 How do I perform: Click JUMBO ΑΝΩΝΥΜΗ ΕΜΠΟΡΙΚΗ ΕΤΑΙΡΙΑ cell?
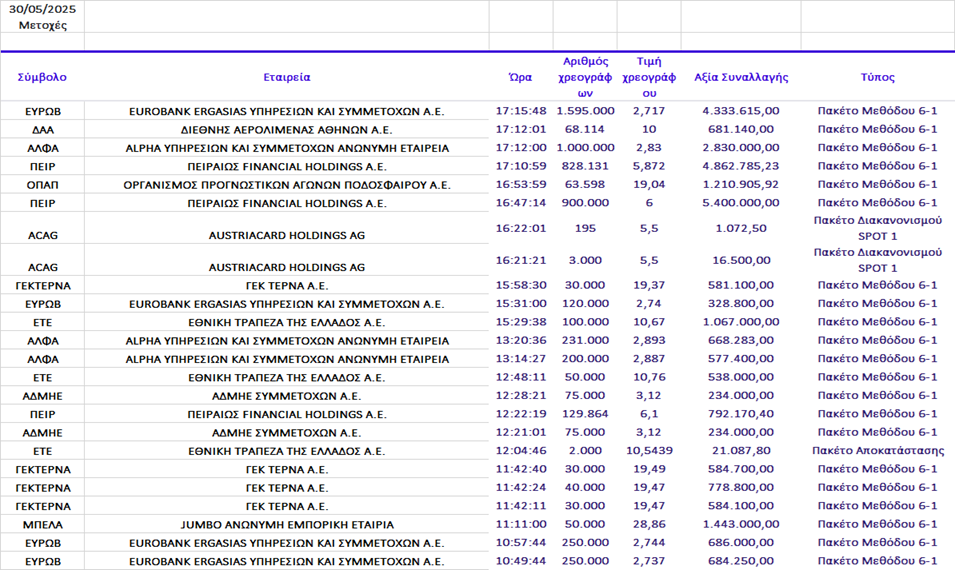click(x=287, y=524)
